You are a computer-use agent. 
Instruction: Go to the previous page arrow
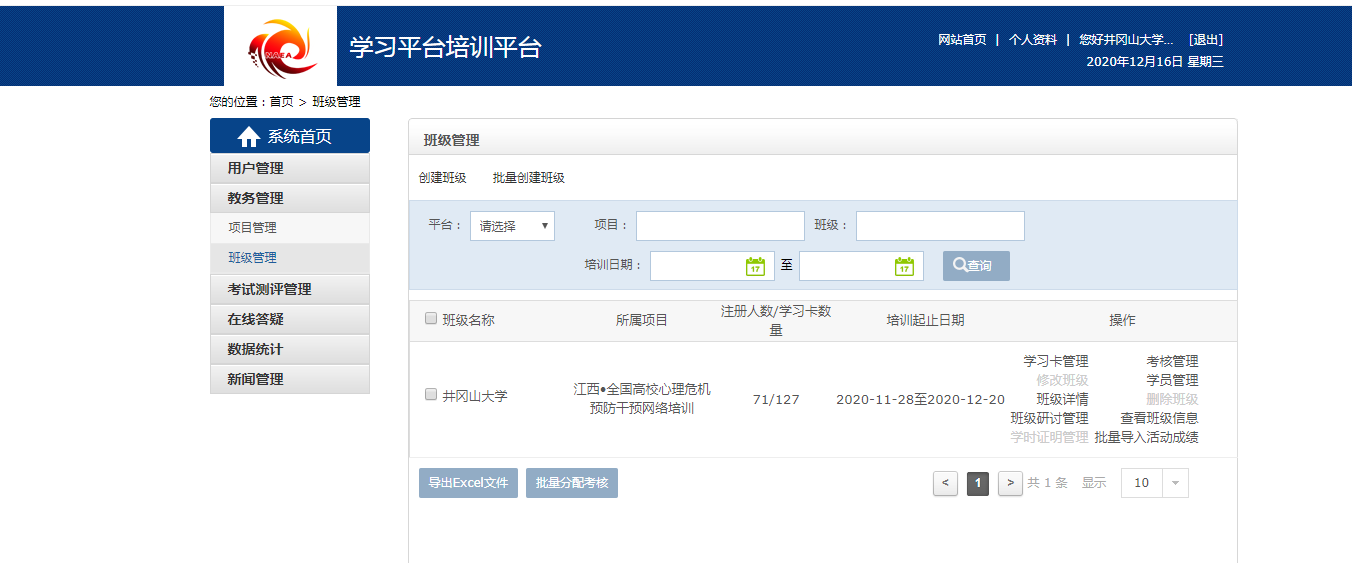point(945,483)
